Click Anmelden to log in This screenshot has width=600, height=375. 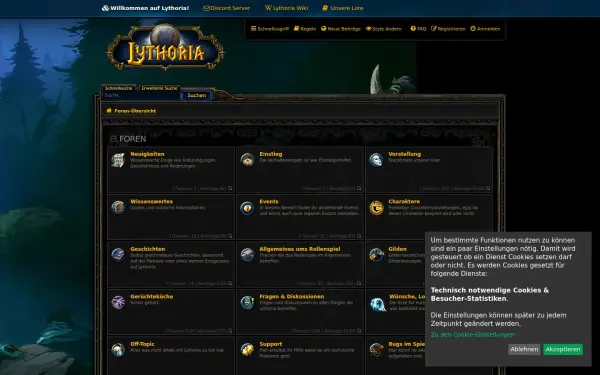[x=485, y=29]
